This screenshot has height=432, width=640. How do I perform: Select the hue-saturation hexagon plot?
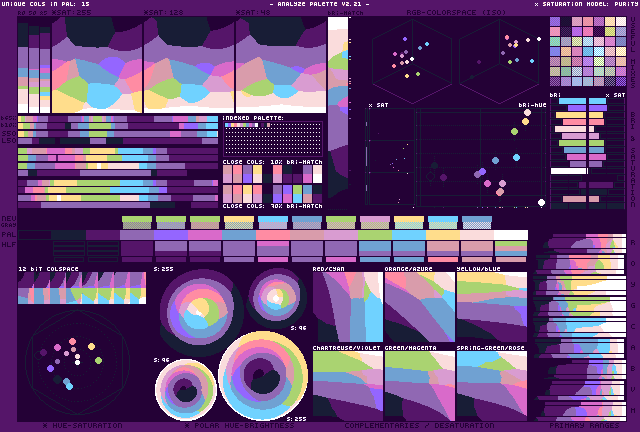point(78,362)
